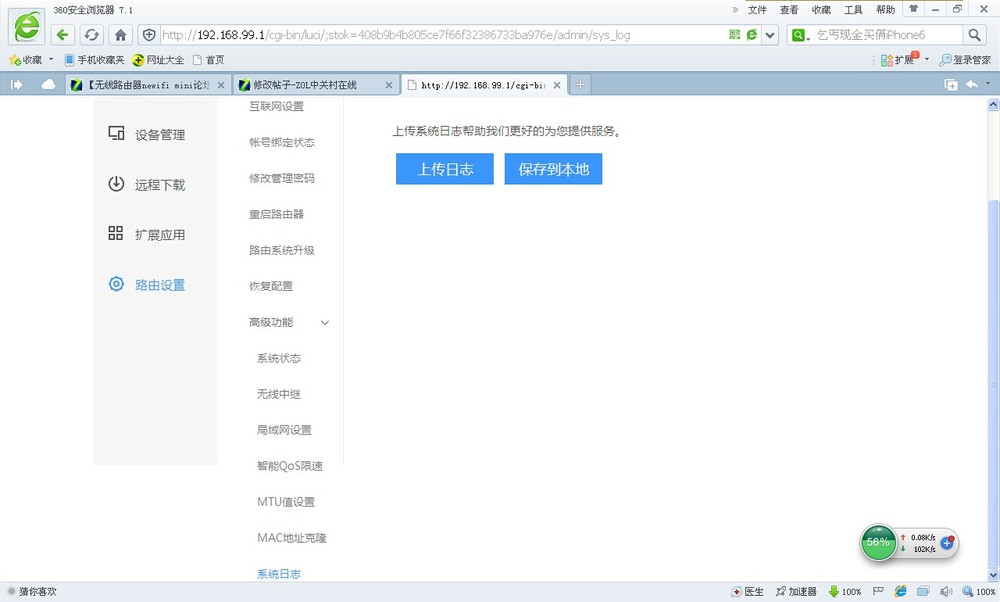Open 猜你喜欢 in status bar

click(32, 592)
